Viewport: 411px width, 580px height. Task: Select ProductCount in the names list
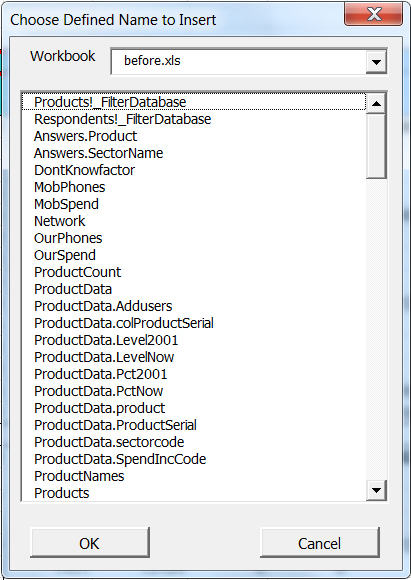(x=194, y=272)
